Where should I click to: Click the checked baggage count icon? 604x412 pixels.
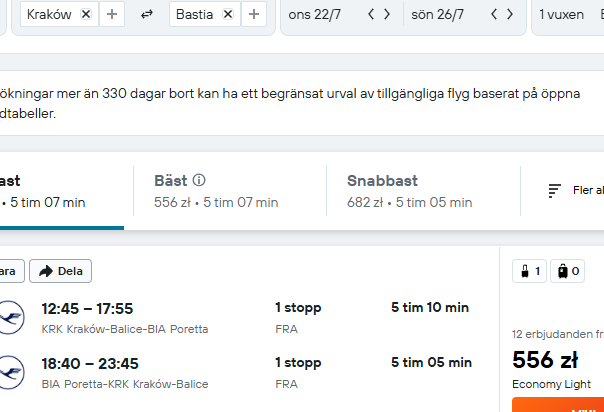[567, 271]
